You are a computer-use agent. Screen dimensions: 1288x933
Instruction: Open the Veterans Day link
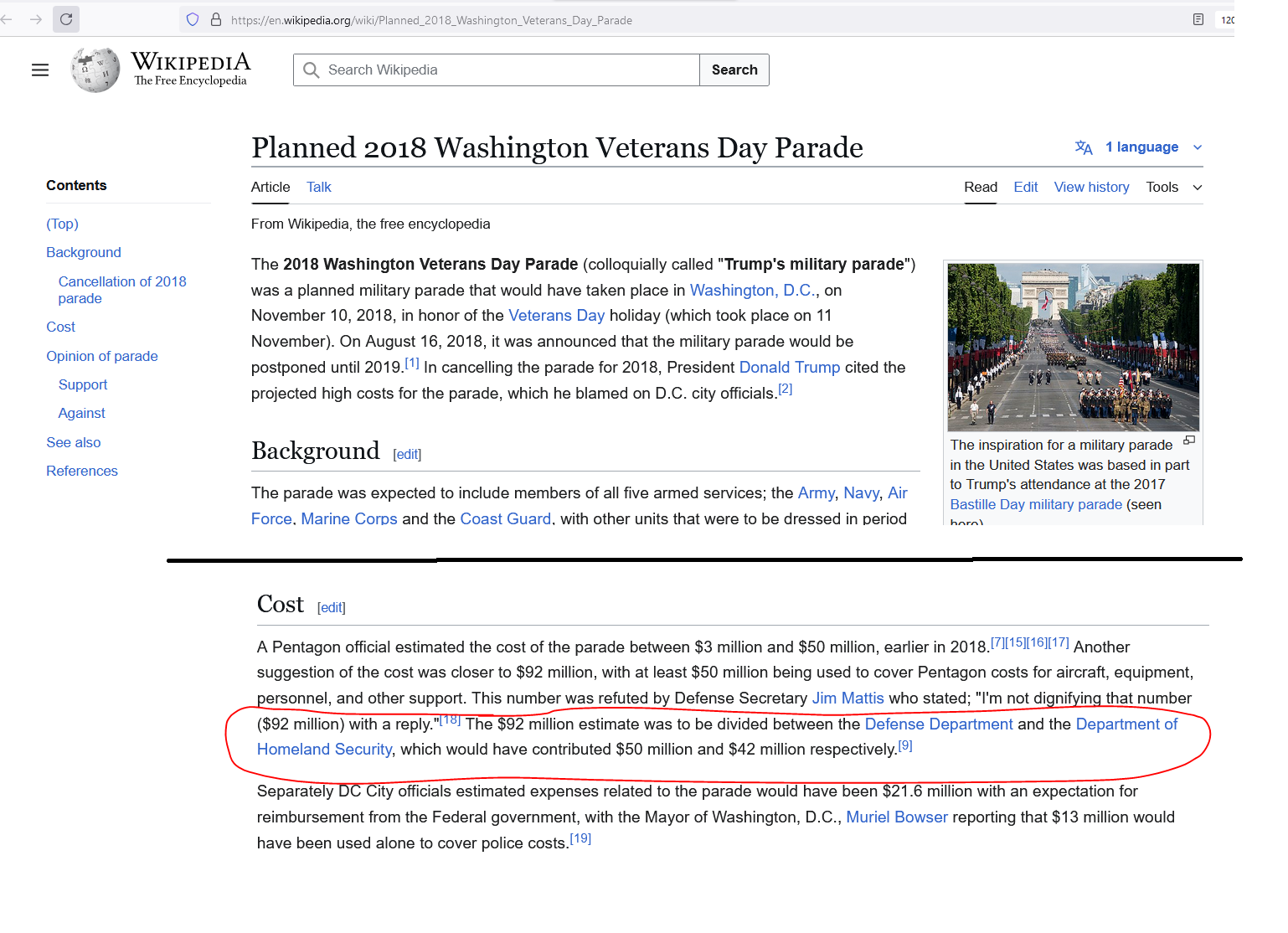click(x=557, y=316)
